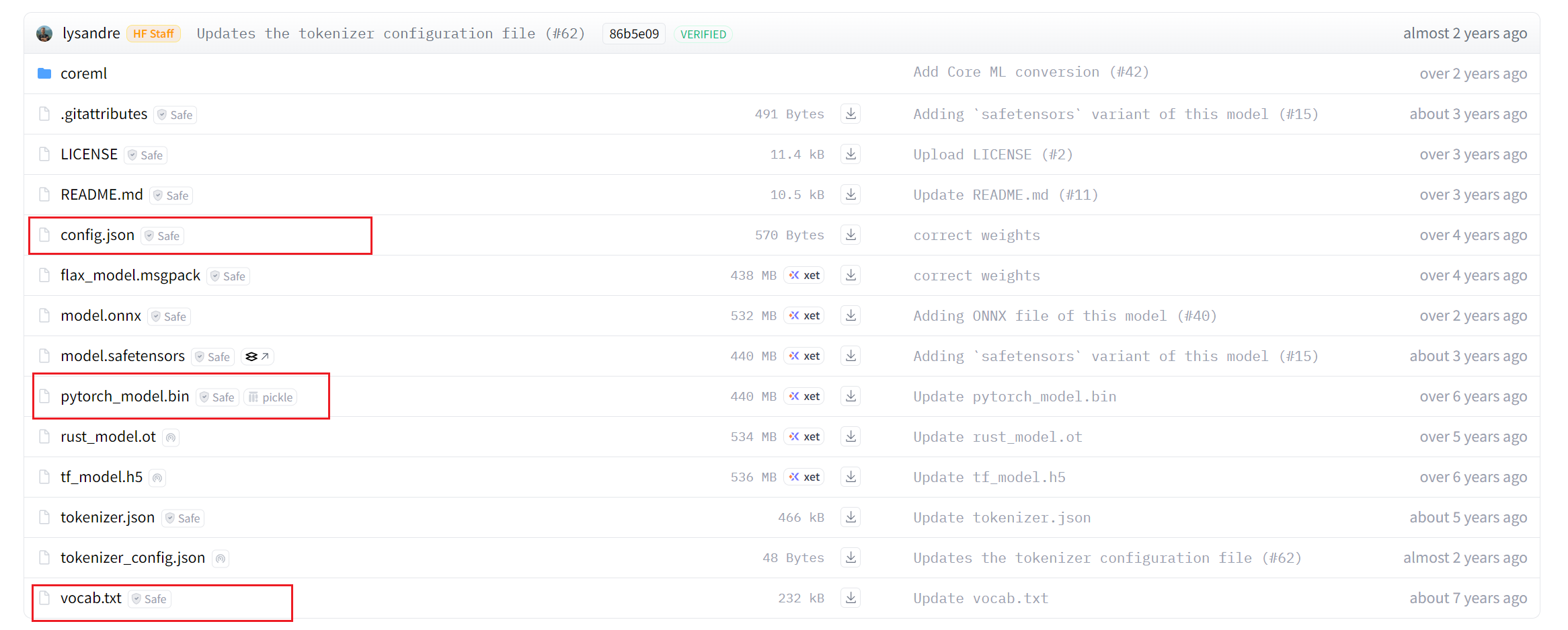This screenshot has width=1568, height=630.
Task: Download the vocab.txt file
Action: pos(850,598)
